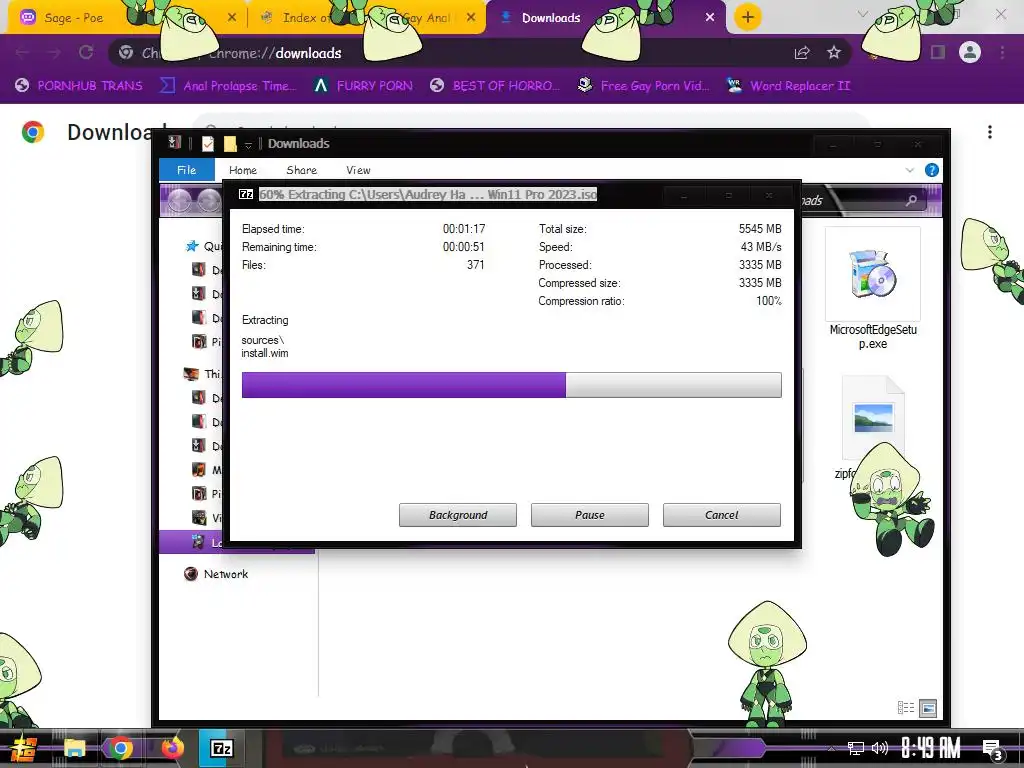The height and width of the screenshot is (768, 1024).
Task: Open the Start menu
Action: (24, 748)
